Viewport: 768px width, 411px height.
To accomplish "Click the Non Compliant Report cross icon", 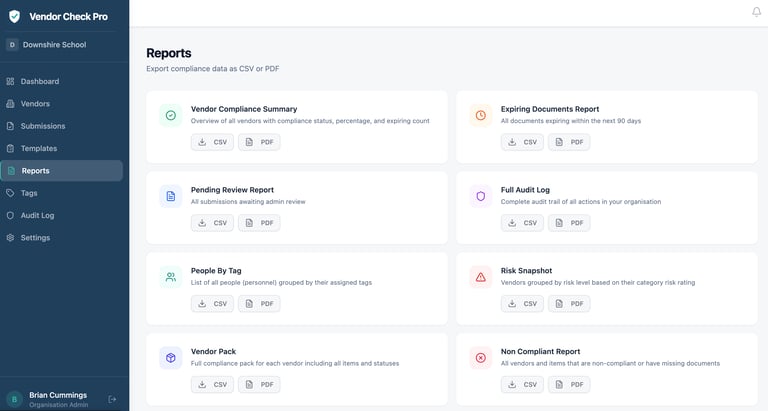I will tap(481, 358).
